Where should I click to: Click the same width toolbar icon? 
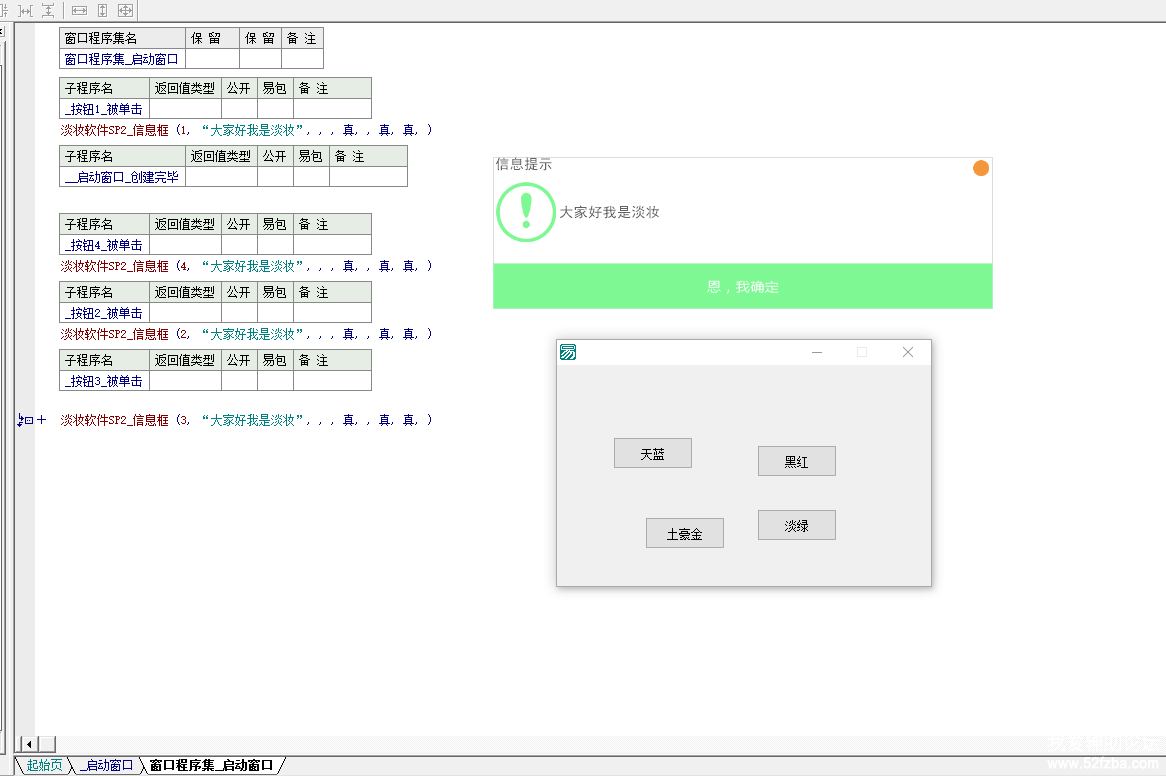tap(79, 10)
